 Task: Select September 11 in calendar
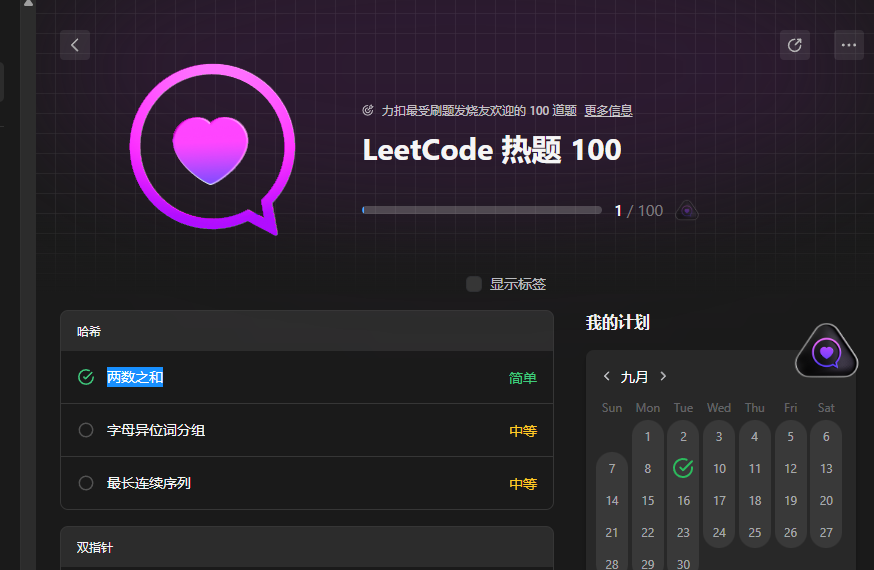(755, 469)
